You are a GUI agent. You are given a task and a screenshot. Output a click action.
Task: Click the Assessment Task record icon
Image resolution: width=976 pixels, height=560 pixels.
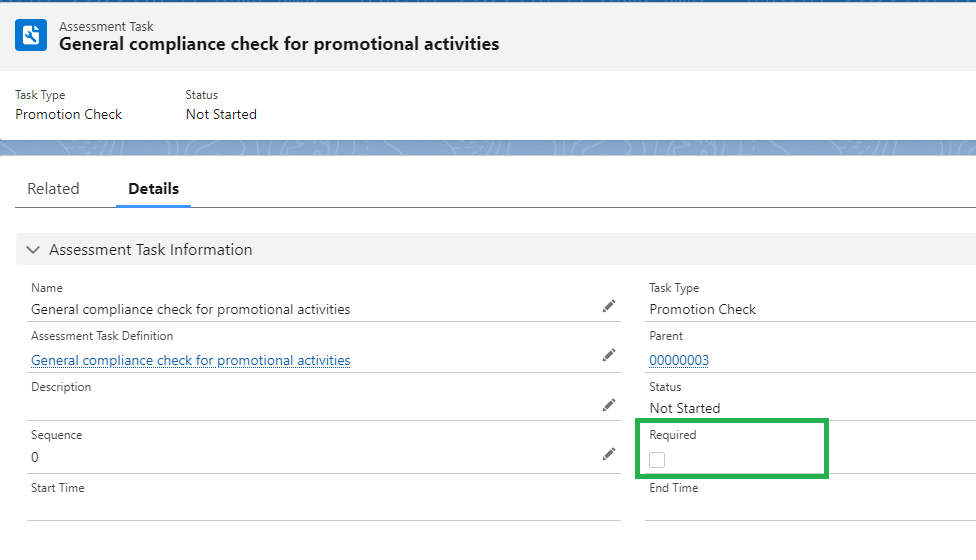tap(31, 35)
